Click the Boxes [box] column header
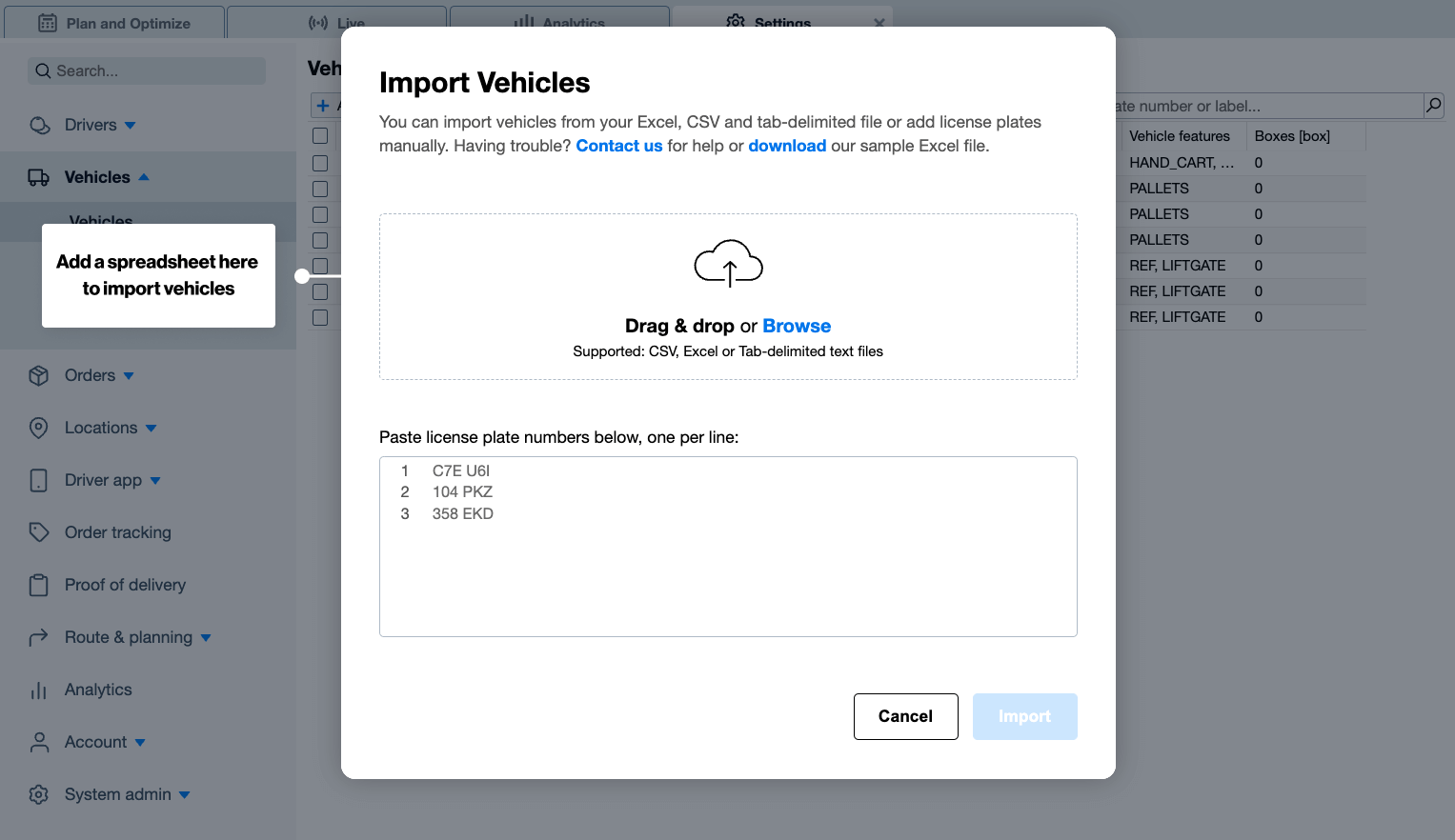This screenshot has height=840, width=1455. pos(1291,135)
